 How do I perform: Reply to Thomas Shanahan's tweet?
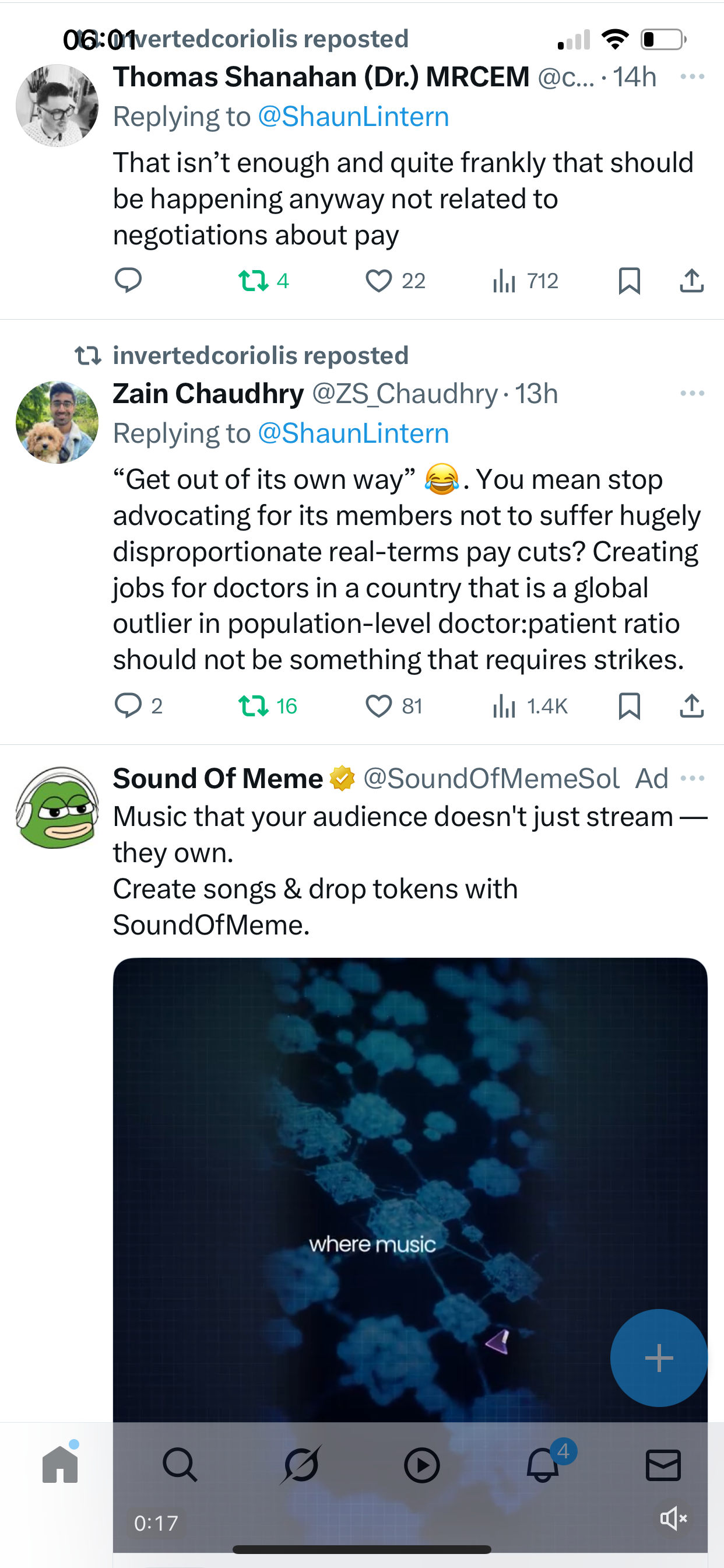(128, 281)
